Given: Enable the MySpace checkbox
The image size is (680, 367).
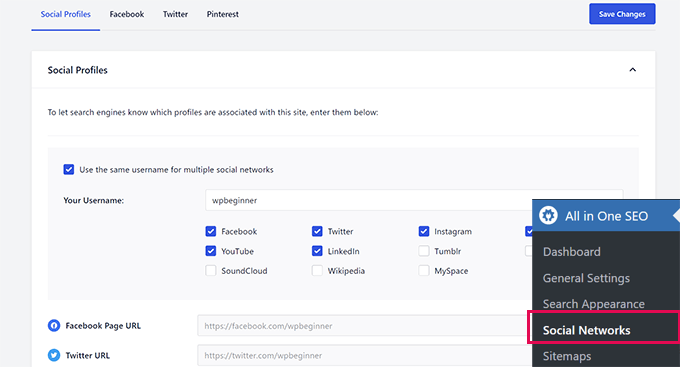Looking at the screenshot, I should coord(424,271).
